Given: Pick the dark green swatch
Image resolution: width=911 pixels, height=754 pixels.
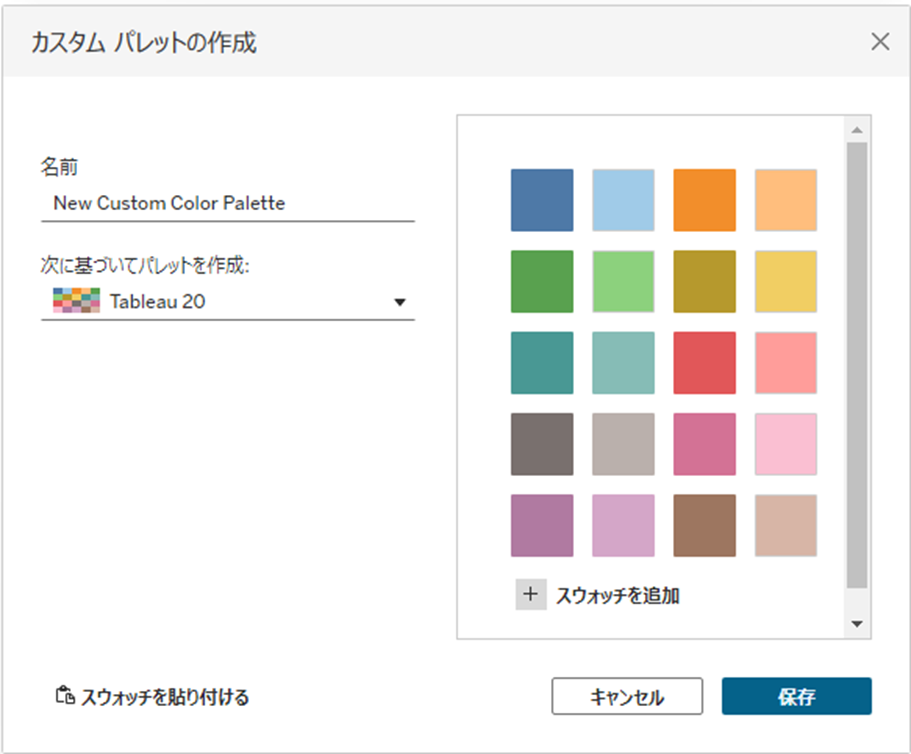Looking at the screenshot, I should coord(542,281).
